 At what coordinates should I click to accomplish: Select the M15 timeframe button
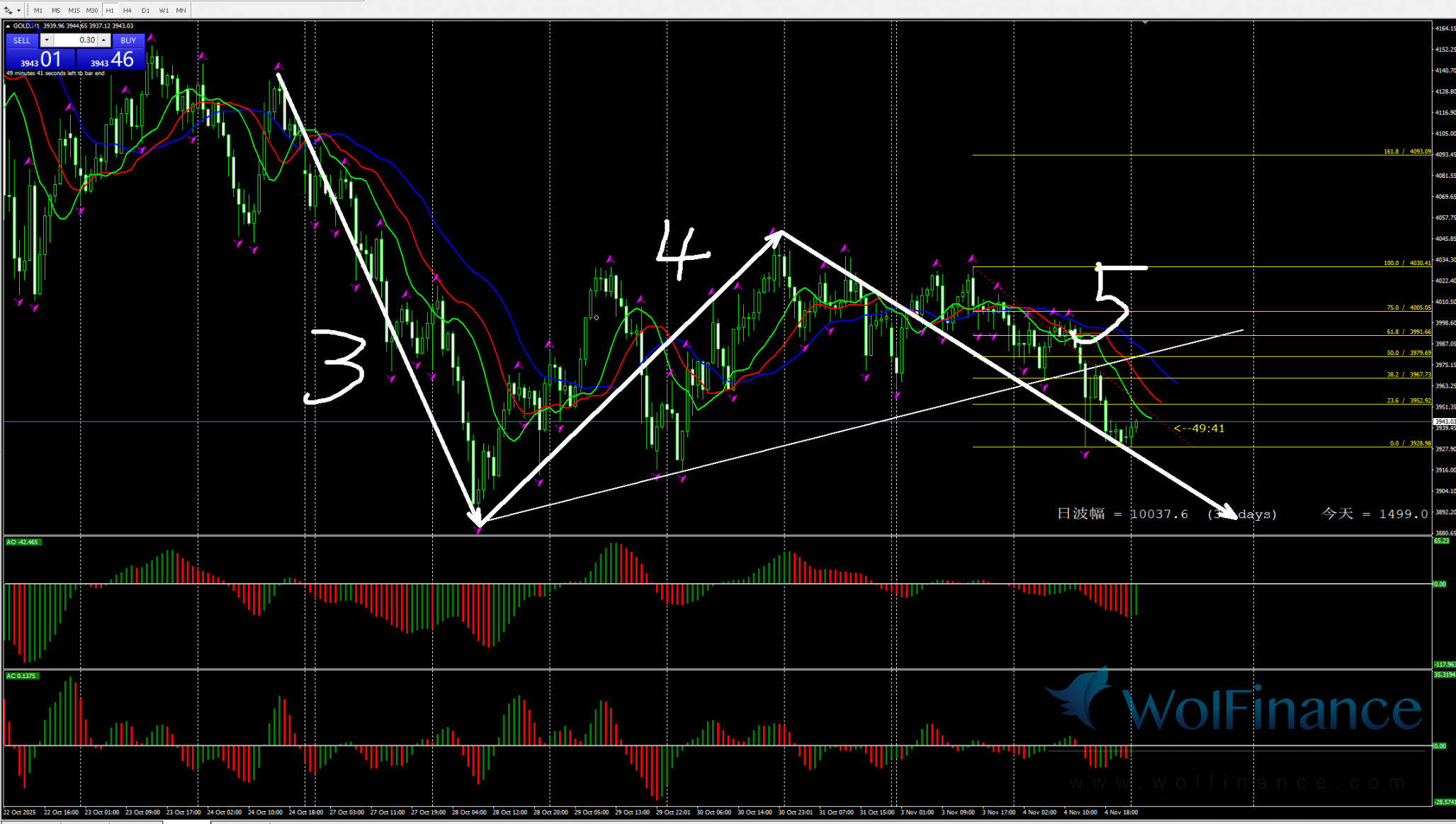point(74,11)
